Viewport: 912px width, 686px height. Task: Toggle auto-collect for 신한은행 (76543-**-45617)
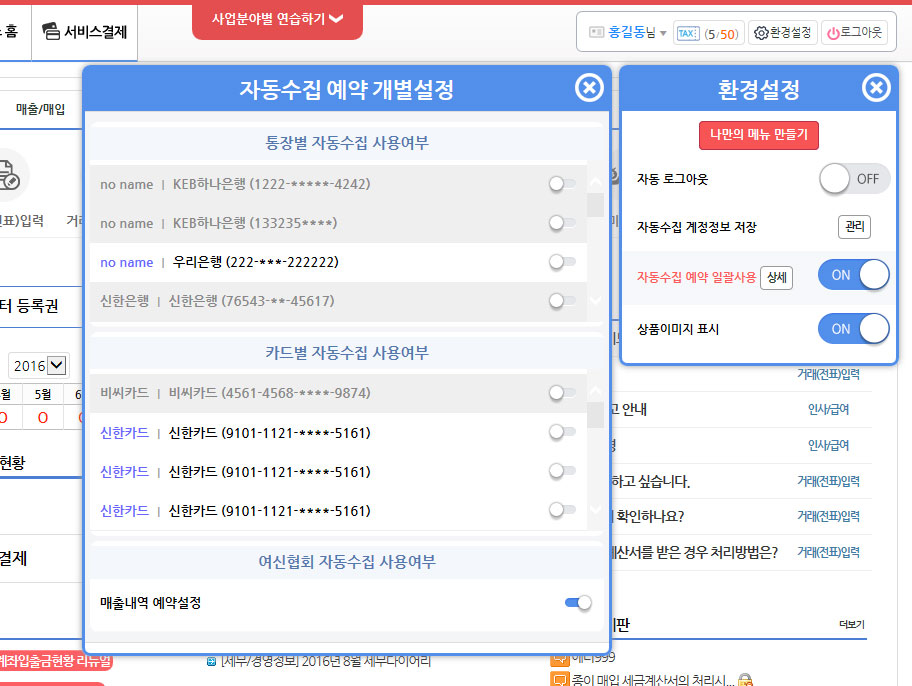pos(561,301)
